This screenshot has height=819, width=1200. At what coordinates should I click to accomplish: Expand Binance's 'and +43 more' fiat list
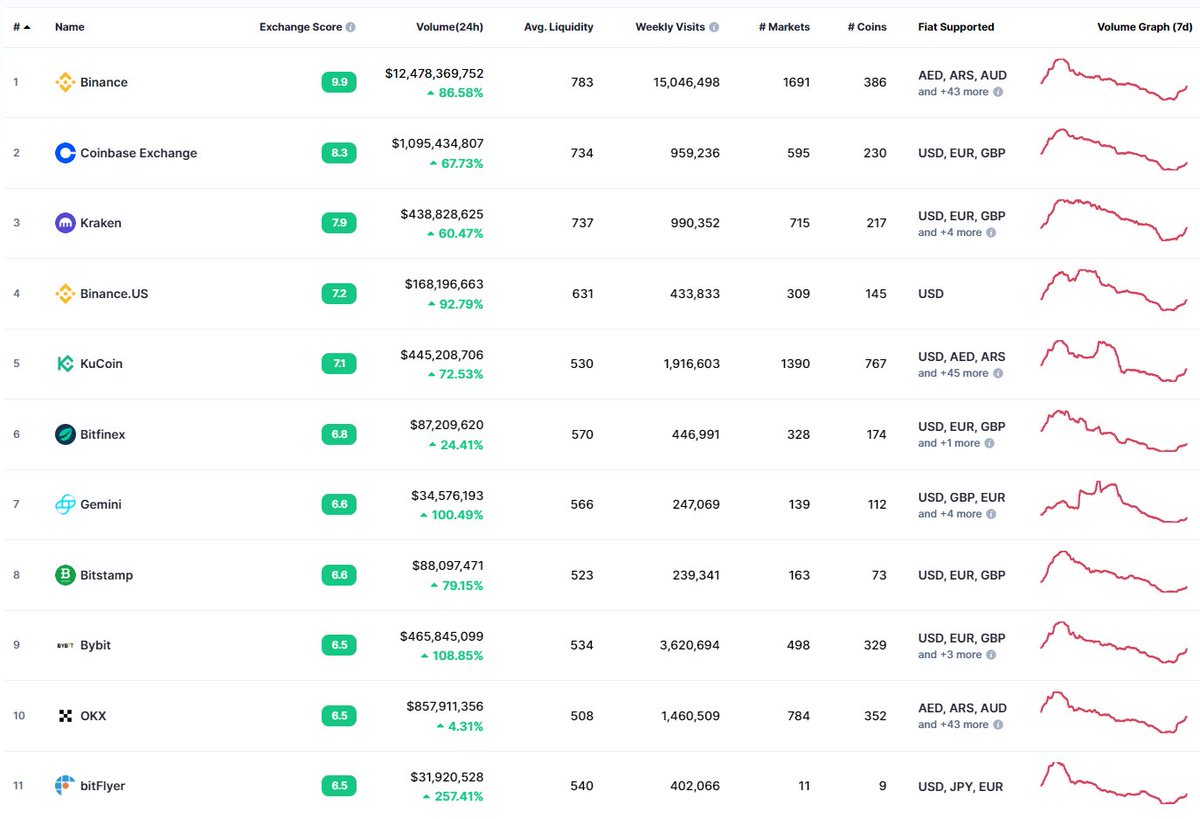point(960,91)
